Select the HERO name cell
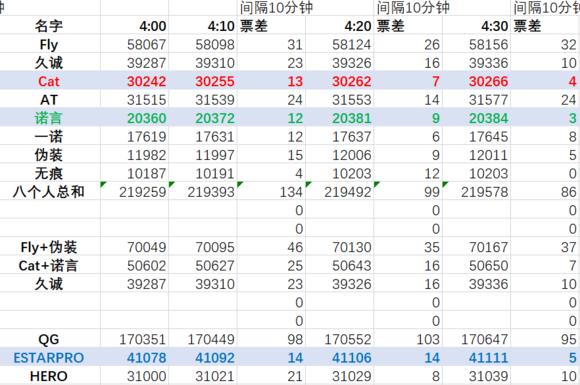This screenshot has width=580, height=385. (49, 376)
